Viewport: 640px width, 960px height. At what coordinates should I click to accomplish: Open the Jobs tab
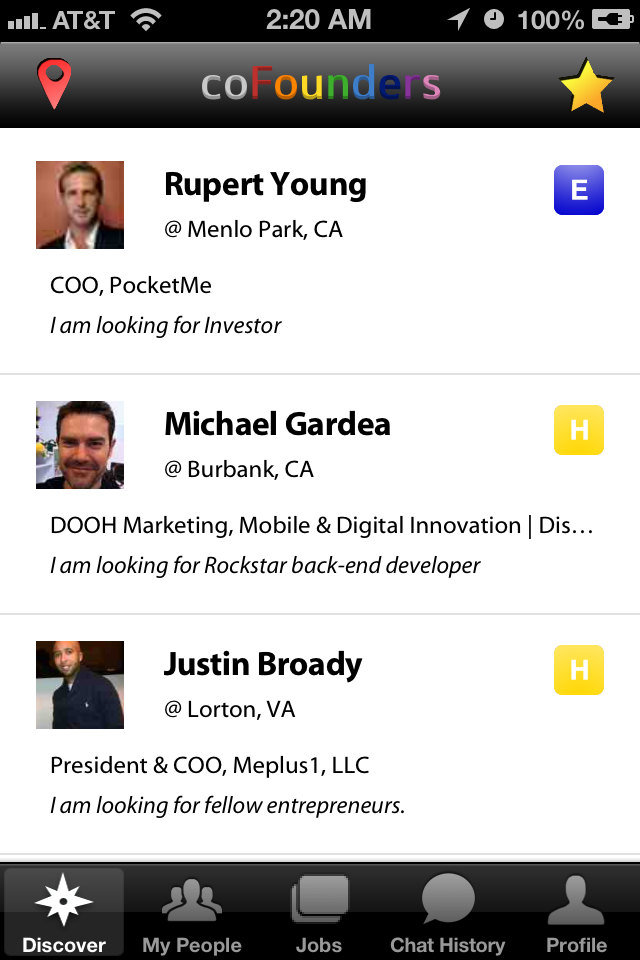319,912
